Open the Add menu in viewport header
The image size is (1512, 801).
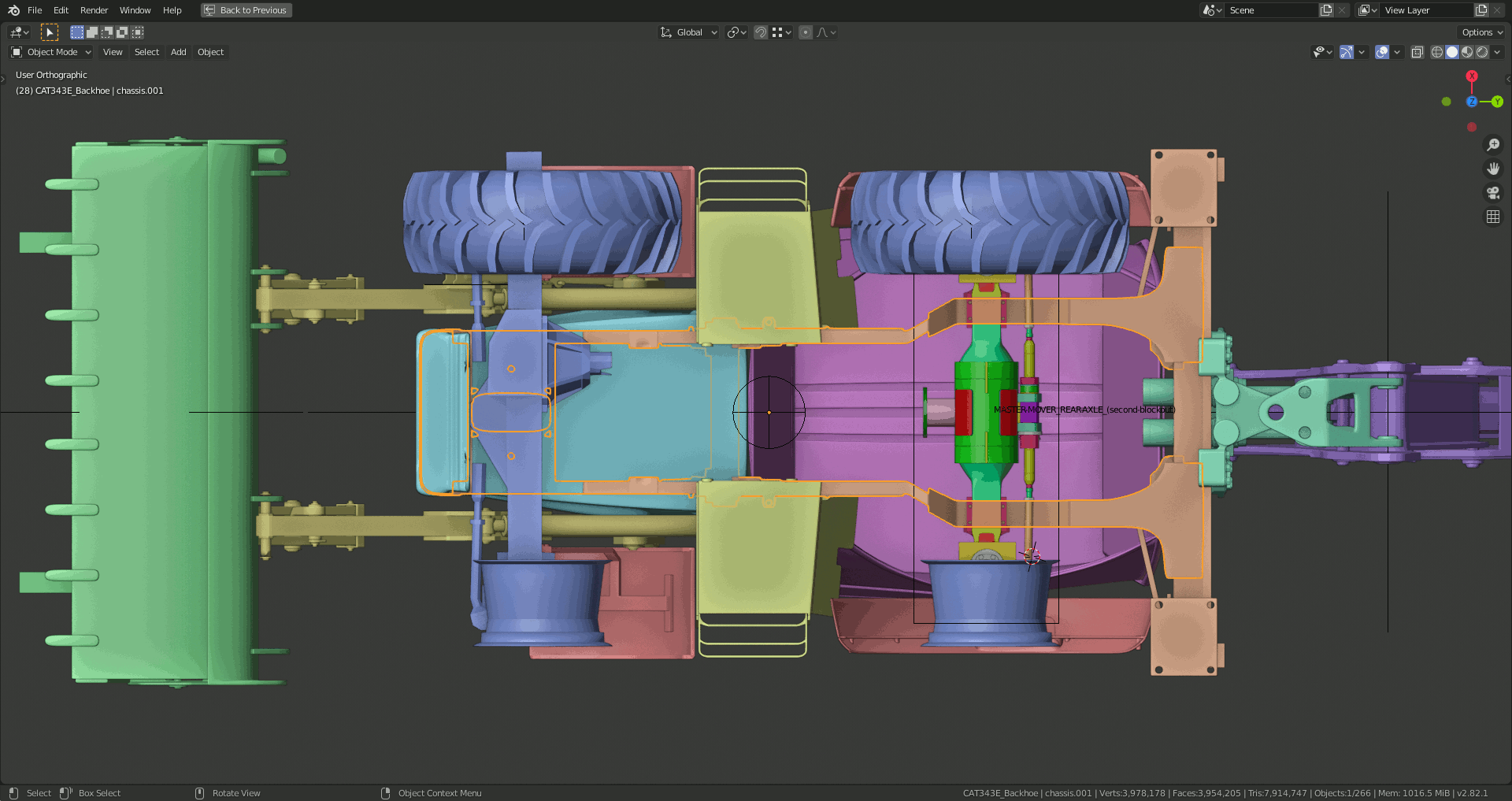click(179, 52)
